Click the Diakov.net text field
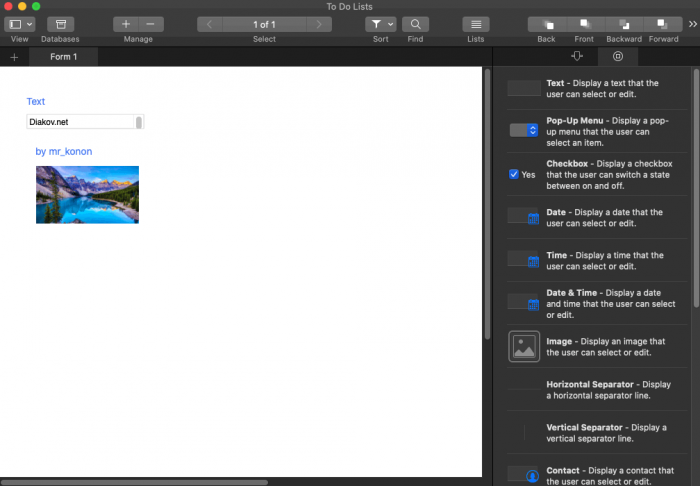700x486 pixels. (80, 122)
